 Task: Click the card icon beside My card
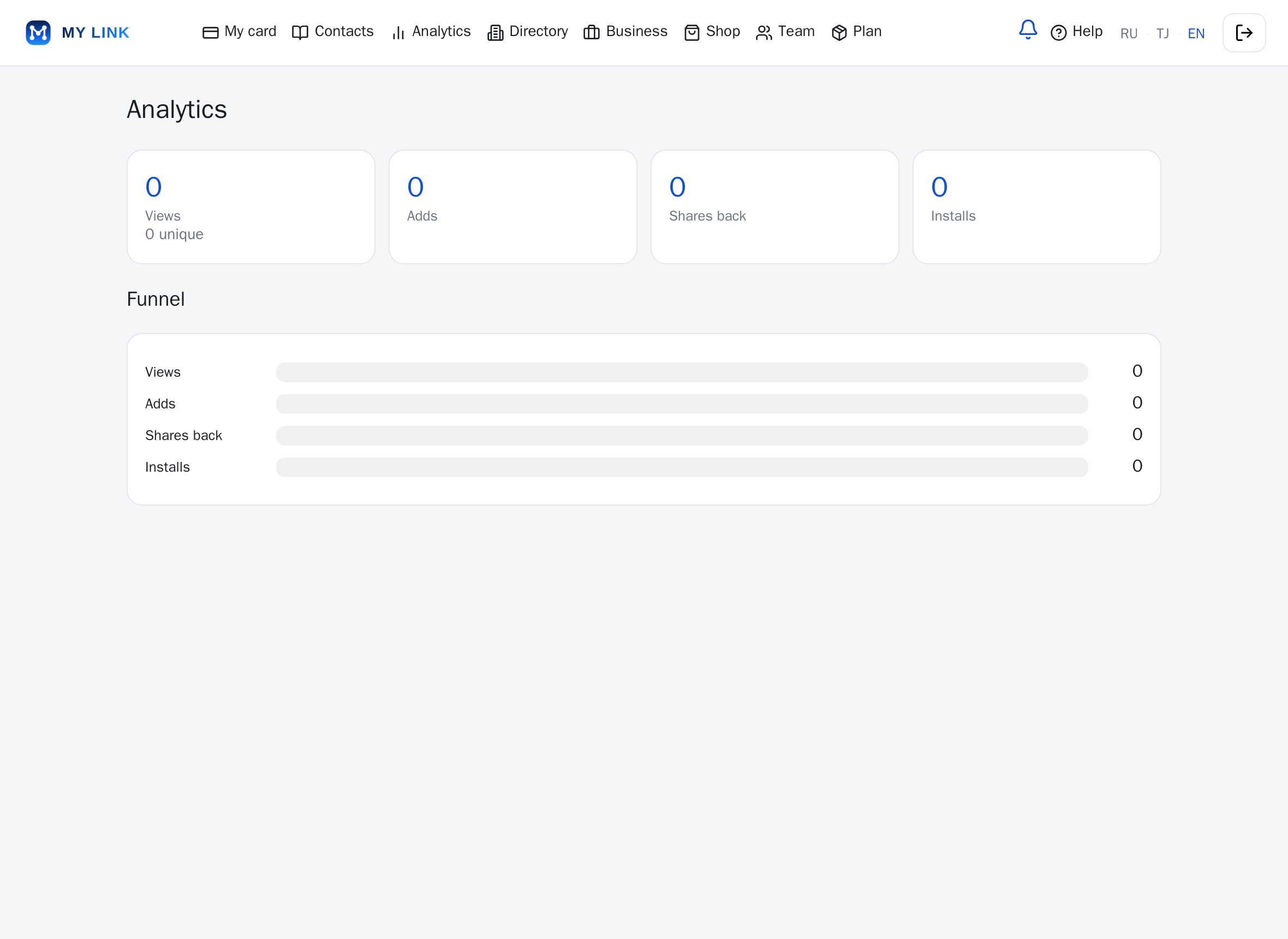[210, 33]
